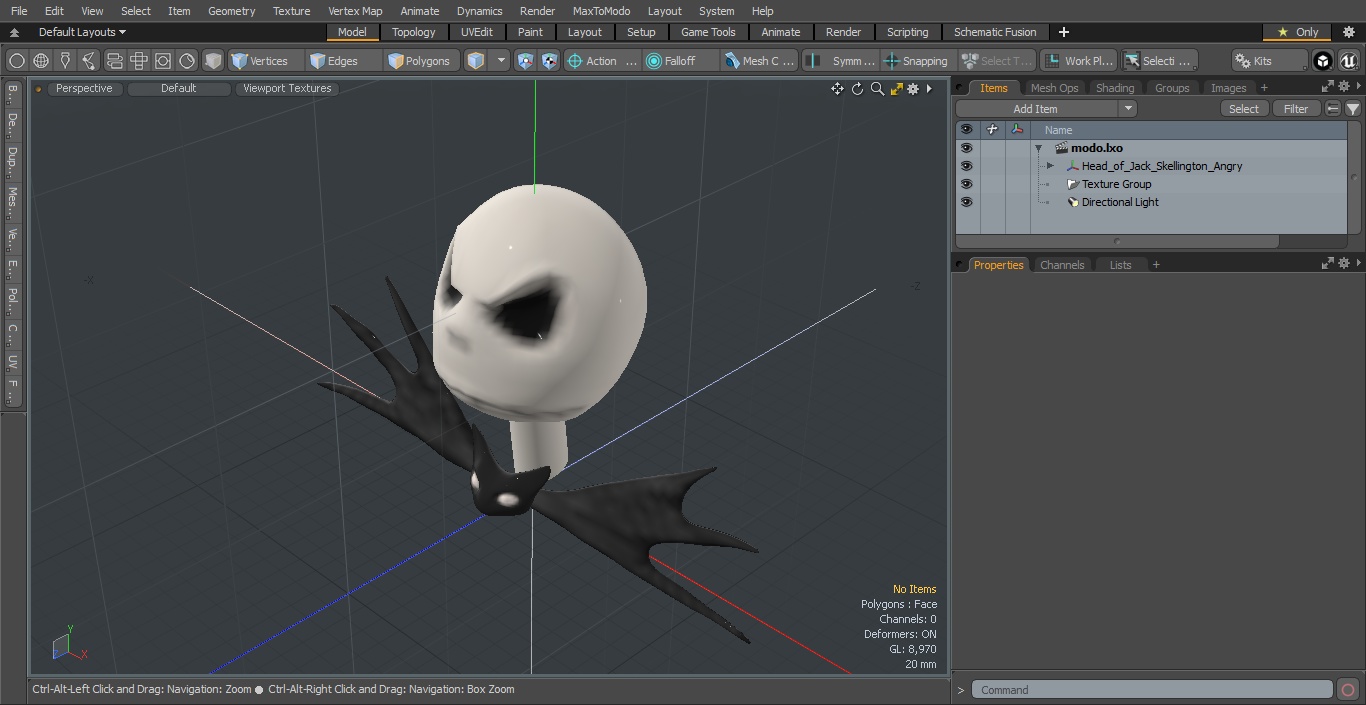The height and width of the screenshot is (705, 1366).
Task: Toggle the Work Plane button
Action: pos(1078,61)
